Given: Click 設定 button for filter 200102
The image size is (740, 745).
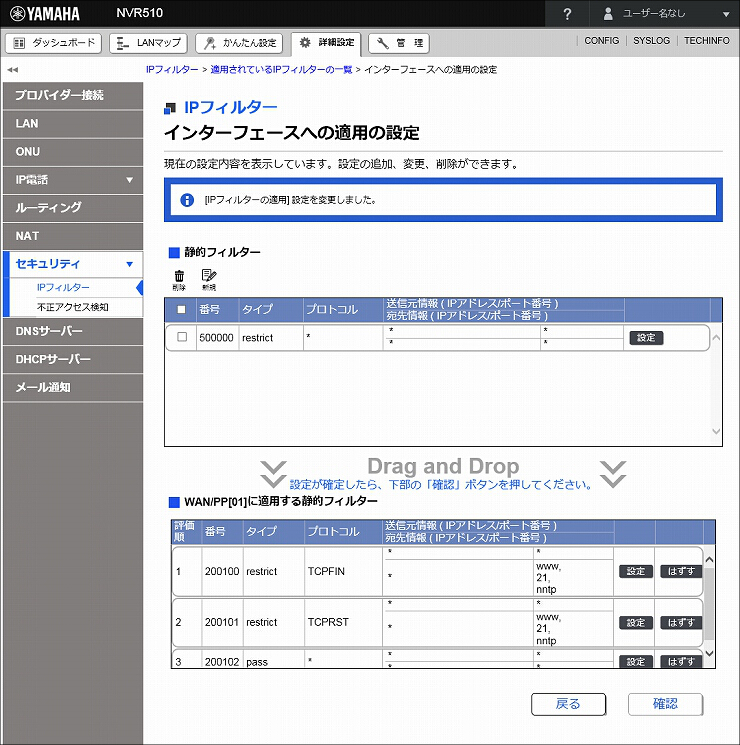Looking at the screenshot, I should tap(636, 661).
